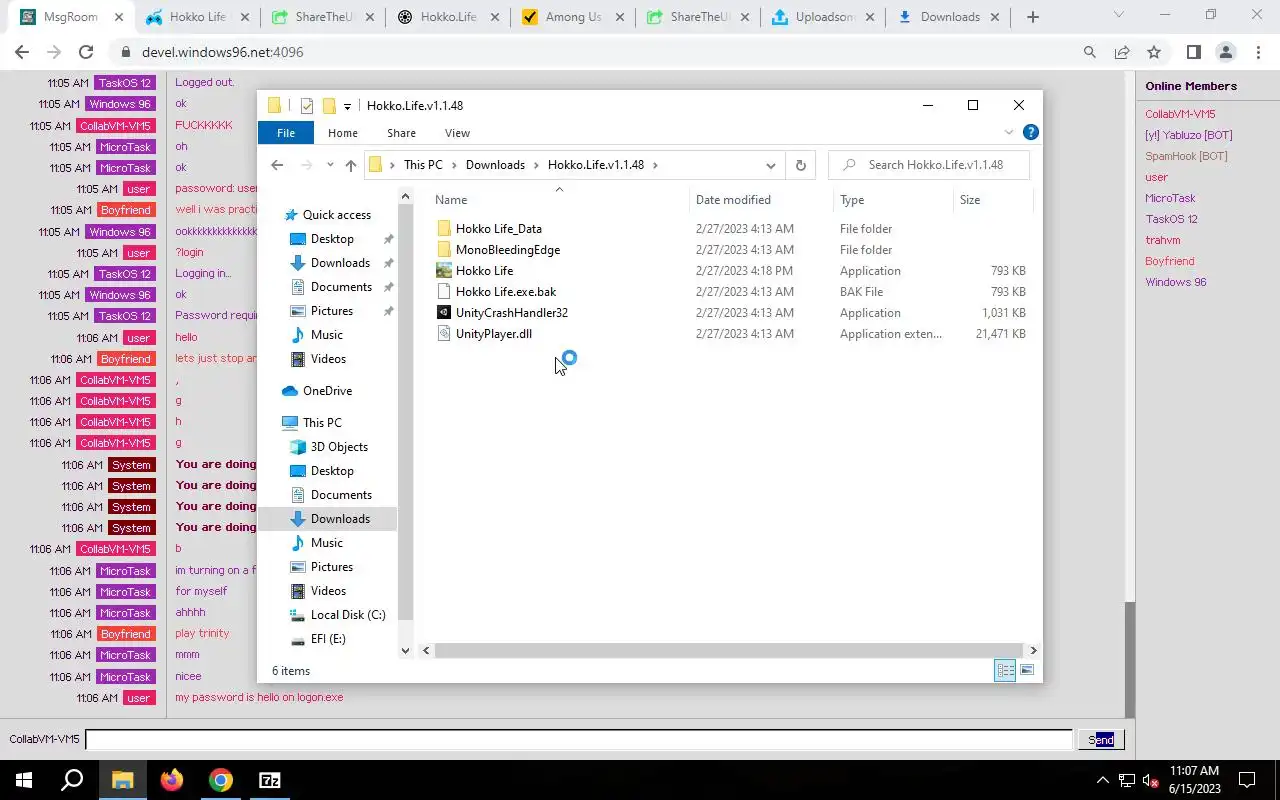Switch to large icons view layout
This screenshot has width=1280, height=800.
point(1027,670)
